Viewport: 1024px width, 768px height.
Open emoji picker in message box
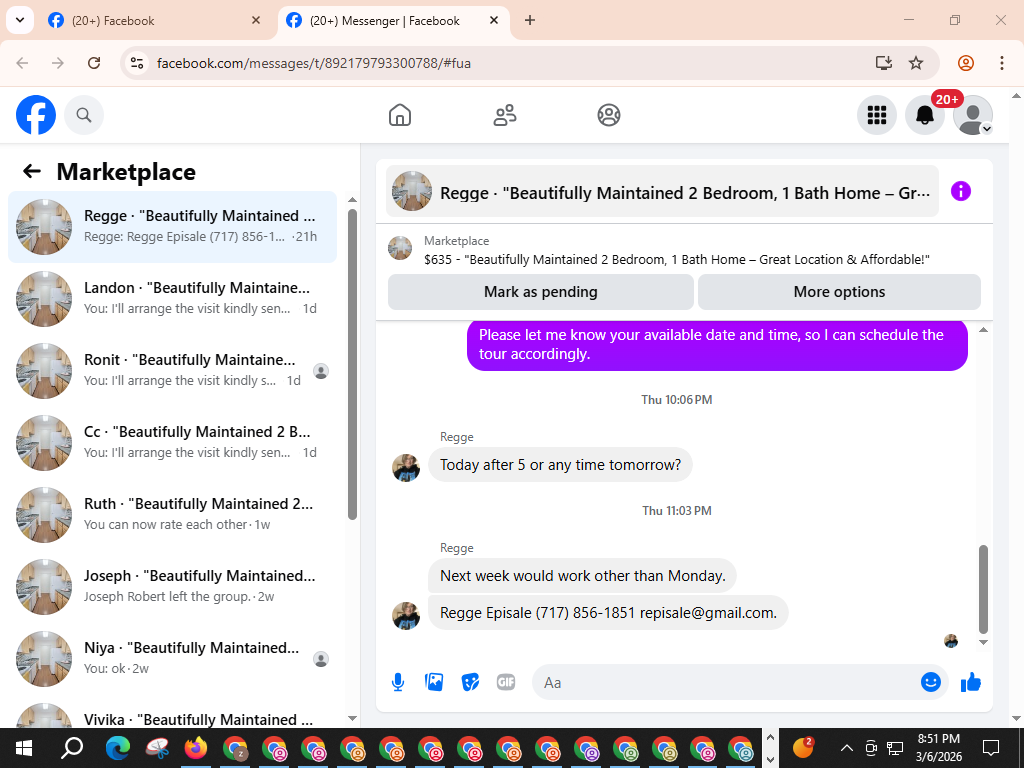click(931, 682)
